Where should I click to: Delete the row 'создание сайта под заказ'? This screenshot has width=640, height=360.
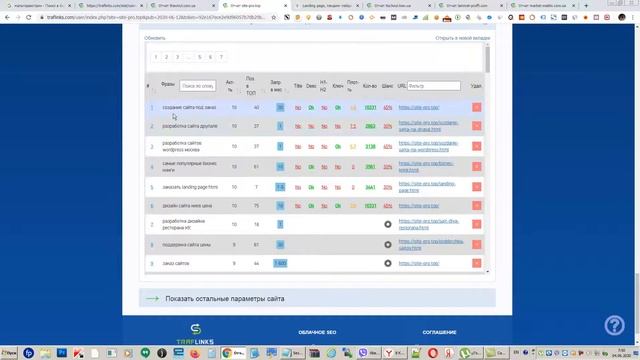pos(476,107)
